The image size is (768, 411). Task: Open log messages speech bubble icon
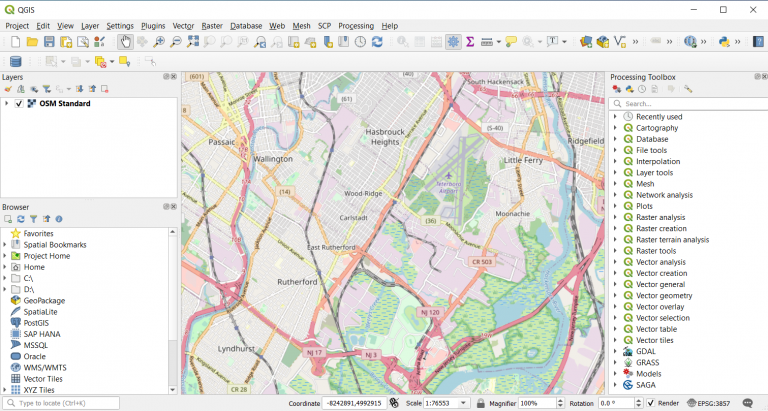tap(747, 403)
